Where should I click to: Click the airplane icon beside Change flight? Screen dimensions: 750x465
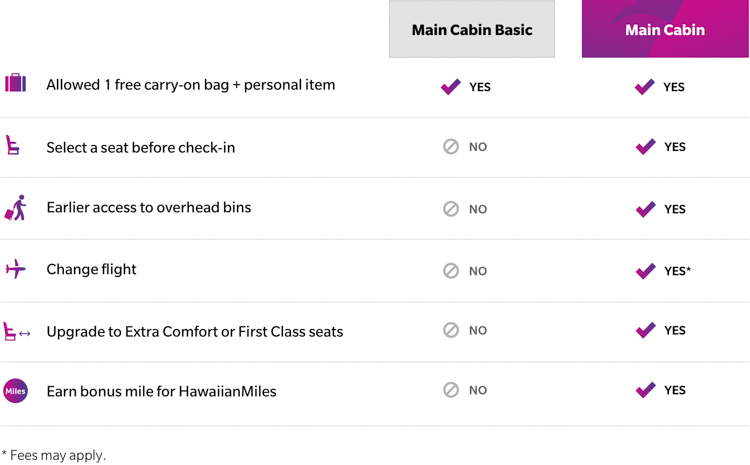tap(15, 269)
